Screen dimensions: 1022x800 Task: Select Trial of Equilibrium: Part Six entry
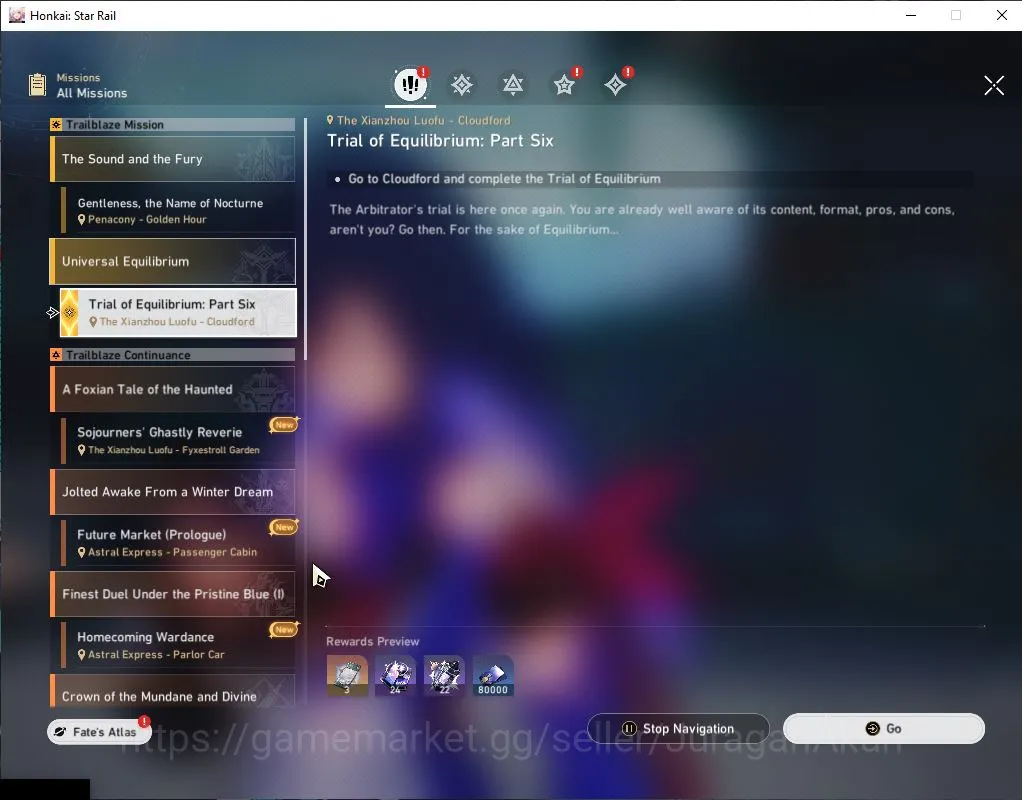[x=178, y=312]
